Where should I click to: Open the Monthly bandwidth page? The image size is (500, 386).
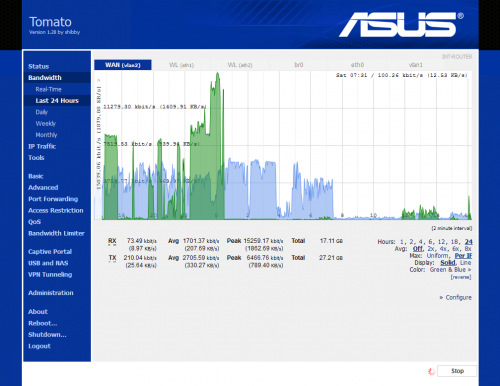[46, 135]
